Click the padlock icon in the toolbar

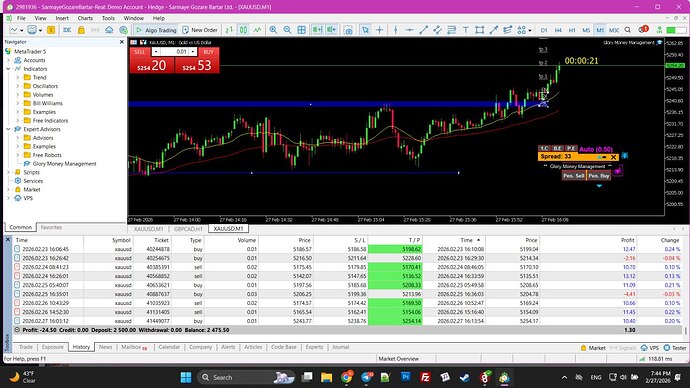(x=81, y=30)
